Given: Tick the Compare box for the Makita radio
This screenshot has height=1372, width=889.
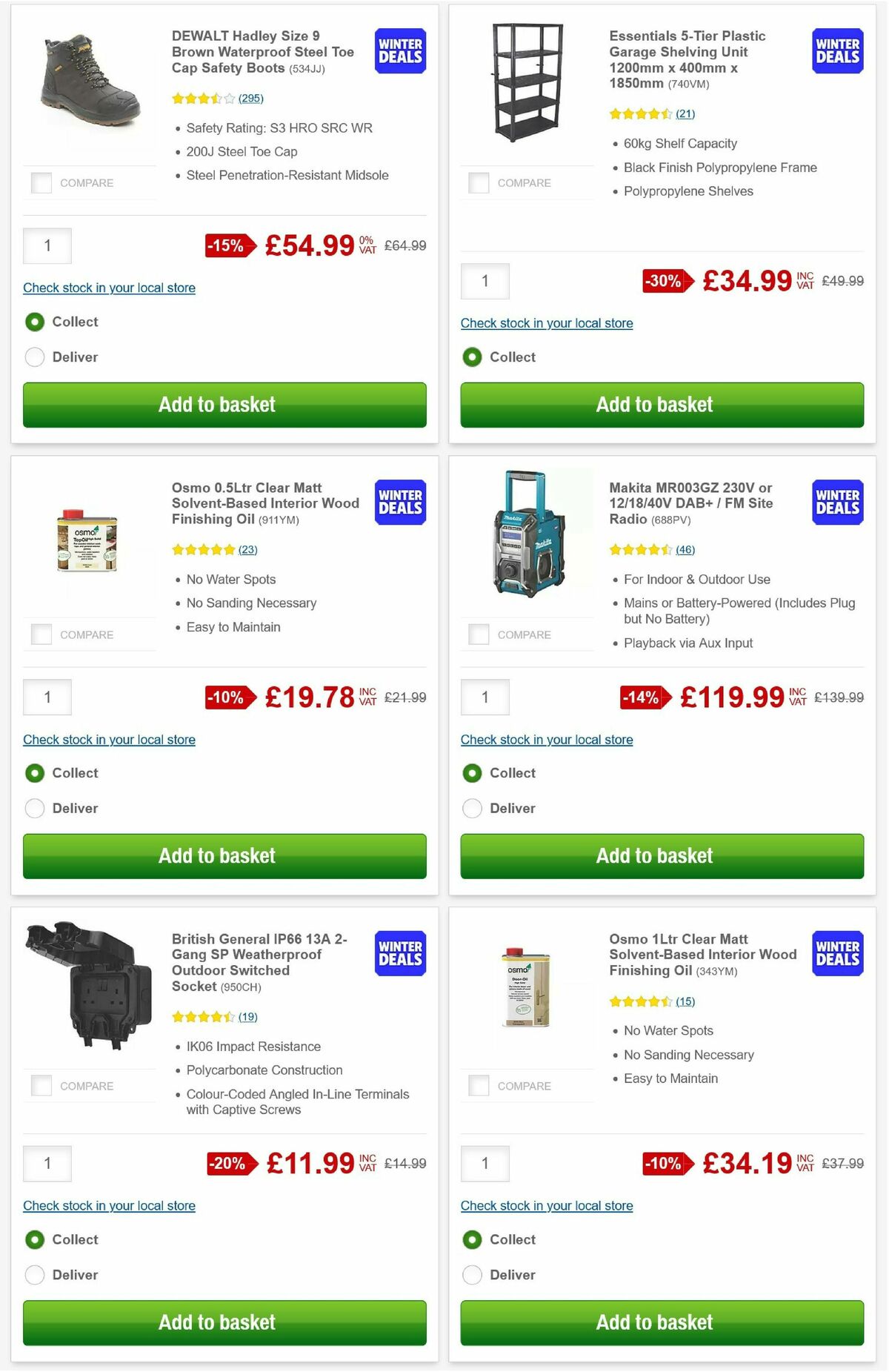Looking at the screenshot, I should (478, 634).
